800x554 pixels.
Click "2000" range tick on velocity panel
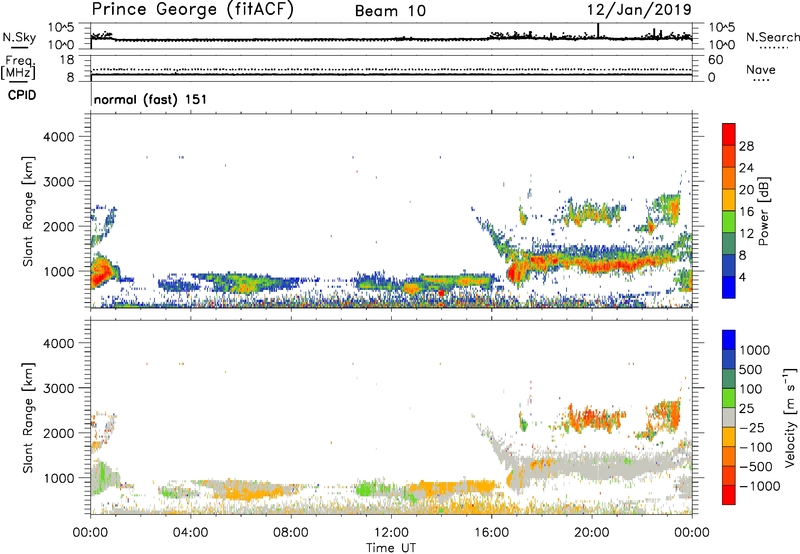[x=59, y=433]
